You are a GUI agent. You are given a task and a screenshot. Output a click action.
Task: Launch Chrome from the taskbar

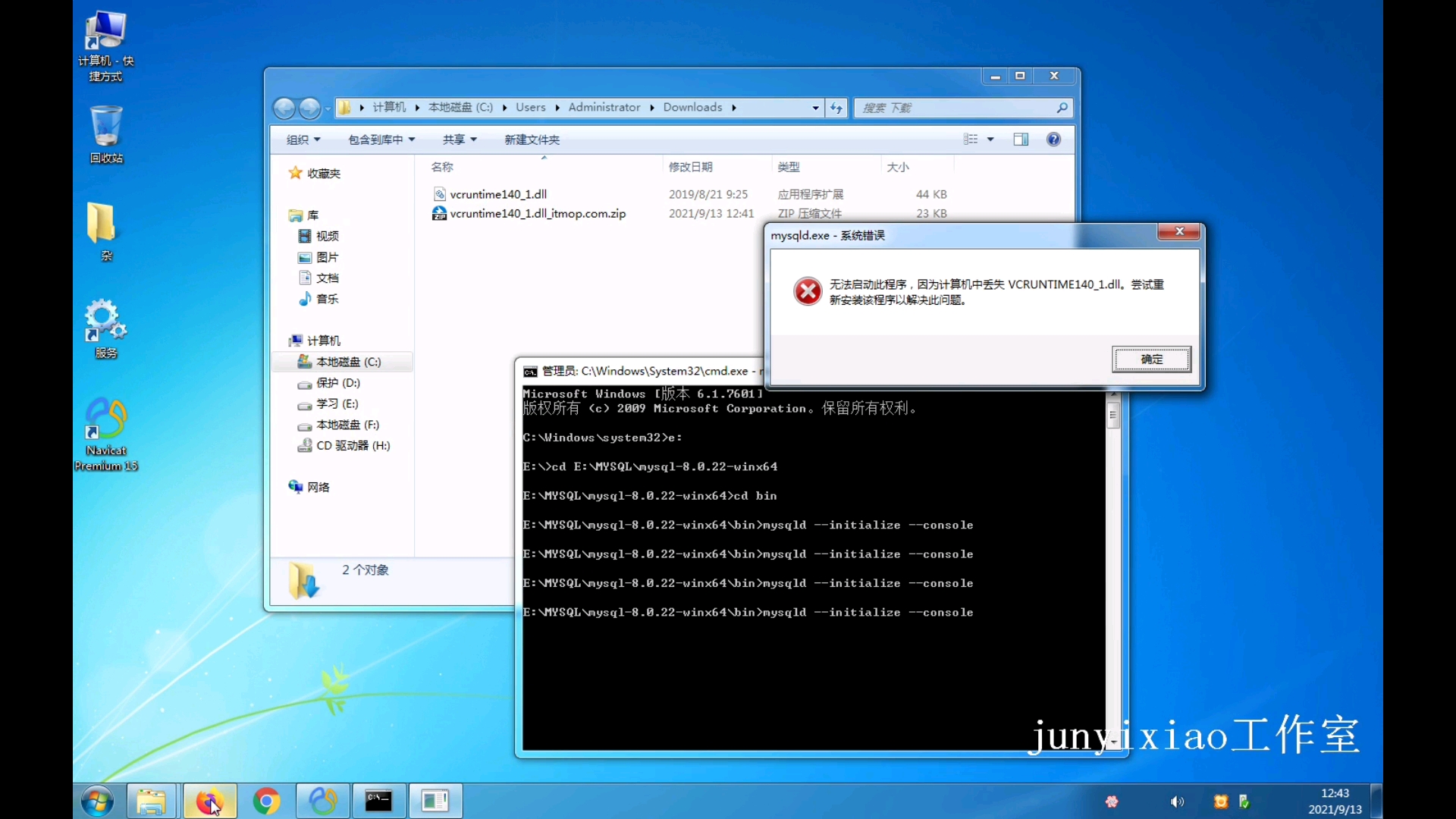pyautogui.click(x=266, y=801)
